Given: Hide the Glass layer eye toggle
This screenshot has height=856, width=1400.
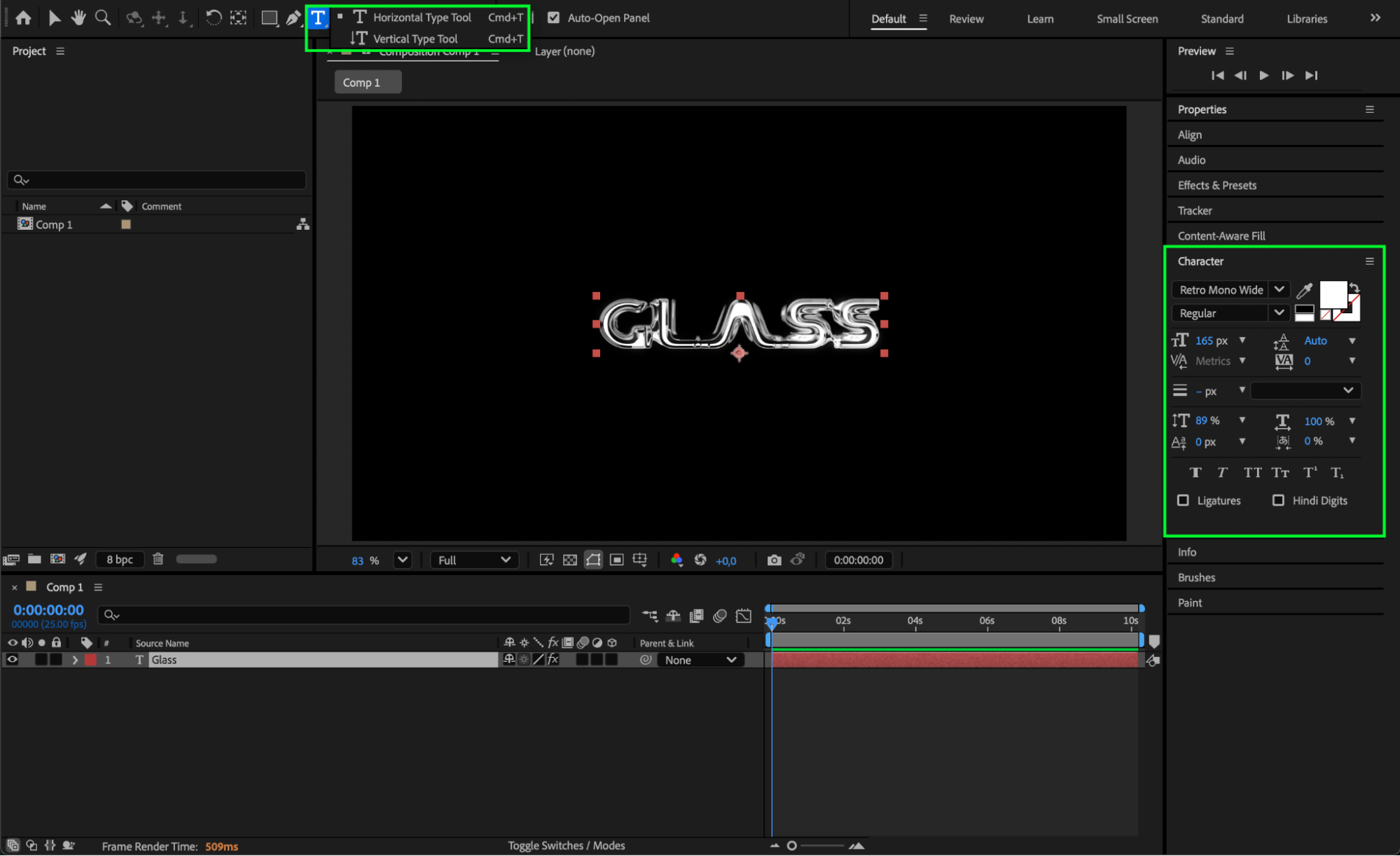Looking at the screenshot, I should coord(12,660).
